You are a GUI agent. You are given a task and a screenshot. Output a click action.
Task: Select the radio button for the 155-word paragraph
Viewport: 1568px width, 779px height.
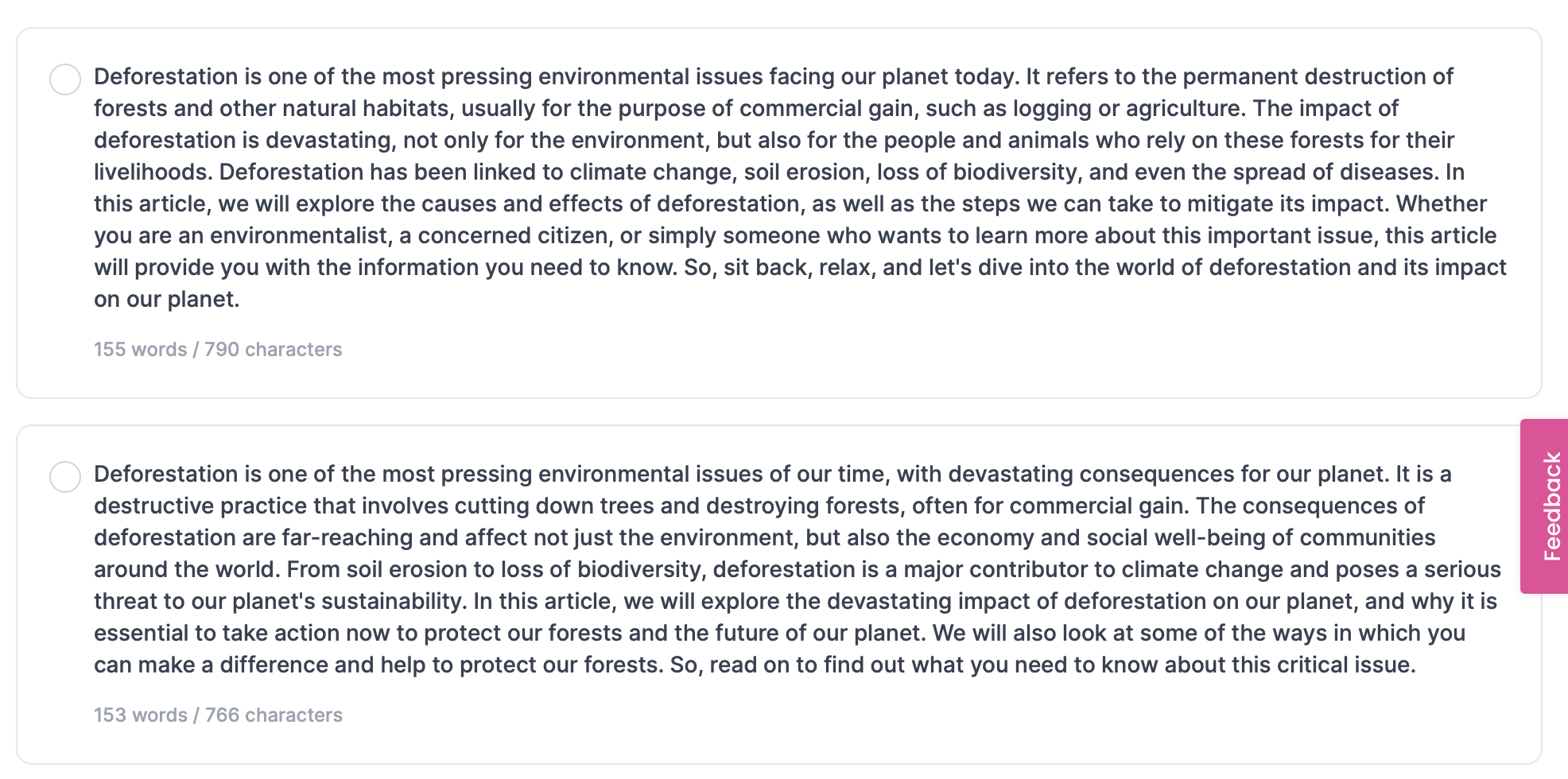click(65, 79)
